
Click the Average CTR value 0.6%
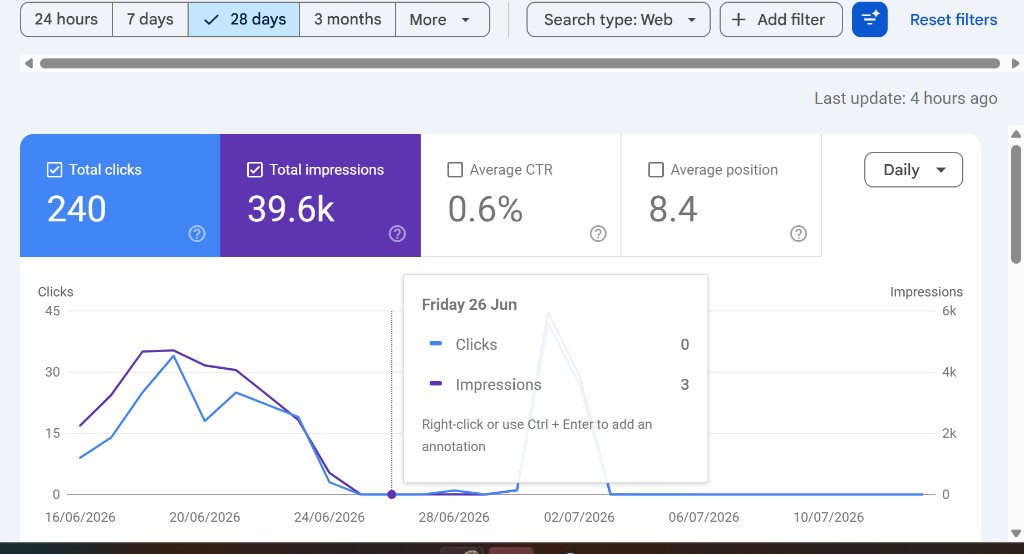485,210
